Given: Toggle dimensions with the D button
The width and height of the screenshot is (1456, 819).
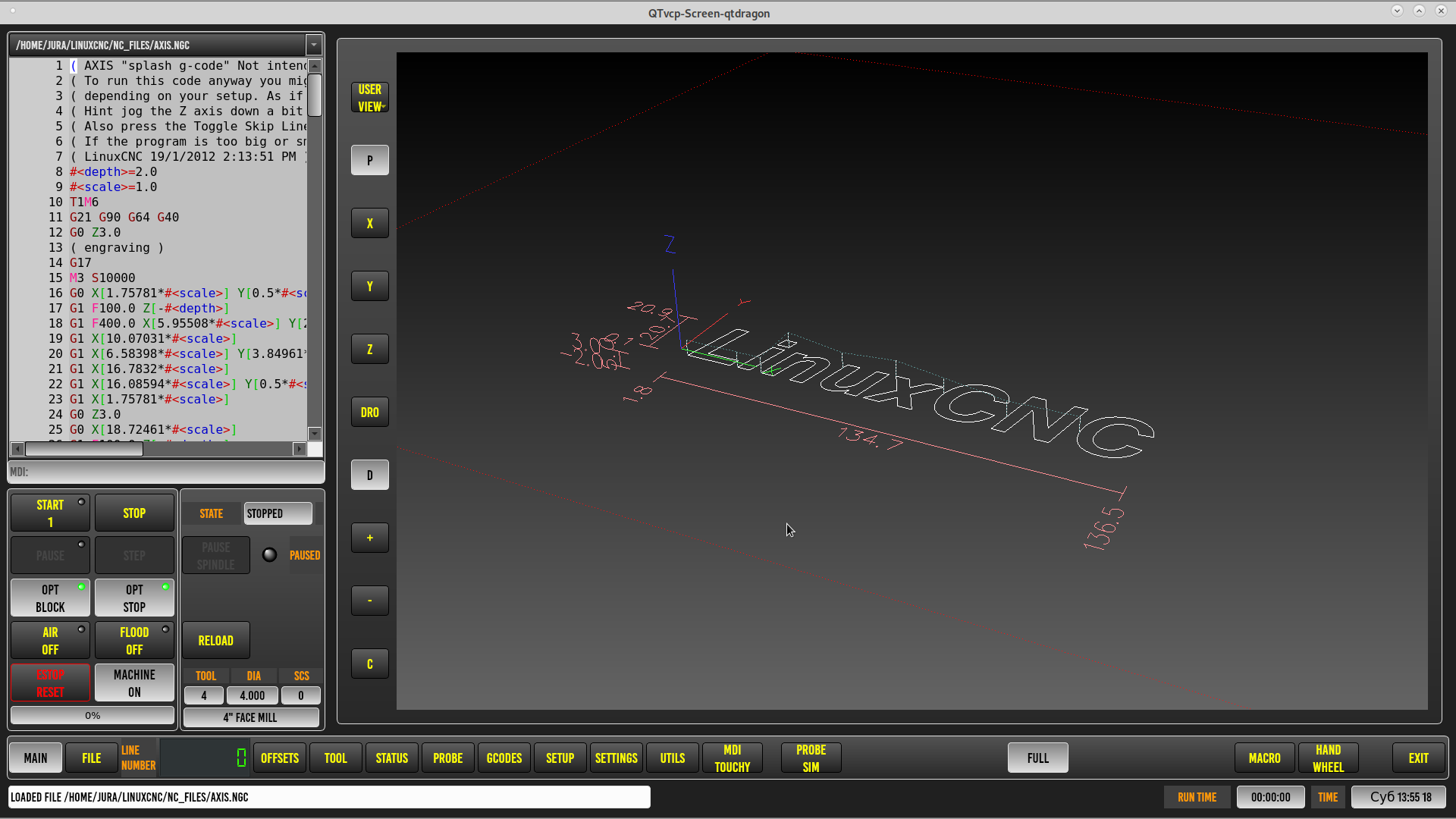Looking at the screenshot, I should tap(369, 475).
